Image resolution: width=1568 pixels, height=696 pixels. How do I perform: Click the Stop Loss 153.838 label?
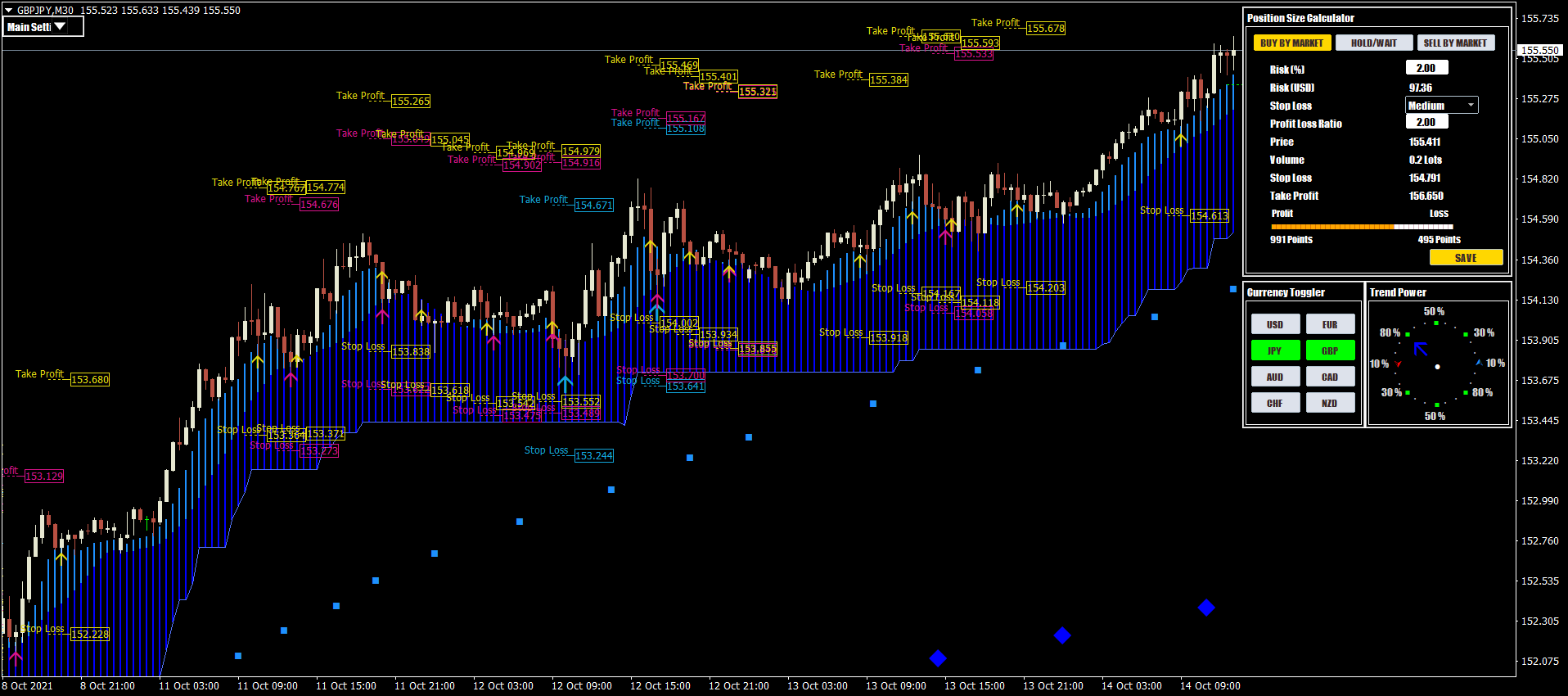410,351
